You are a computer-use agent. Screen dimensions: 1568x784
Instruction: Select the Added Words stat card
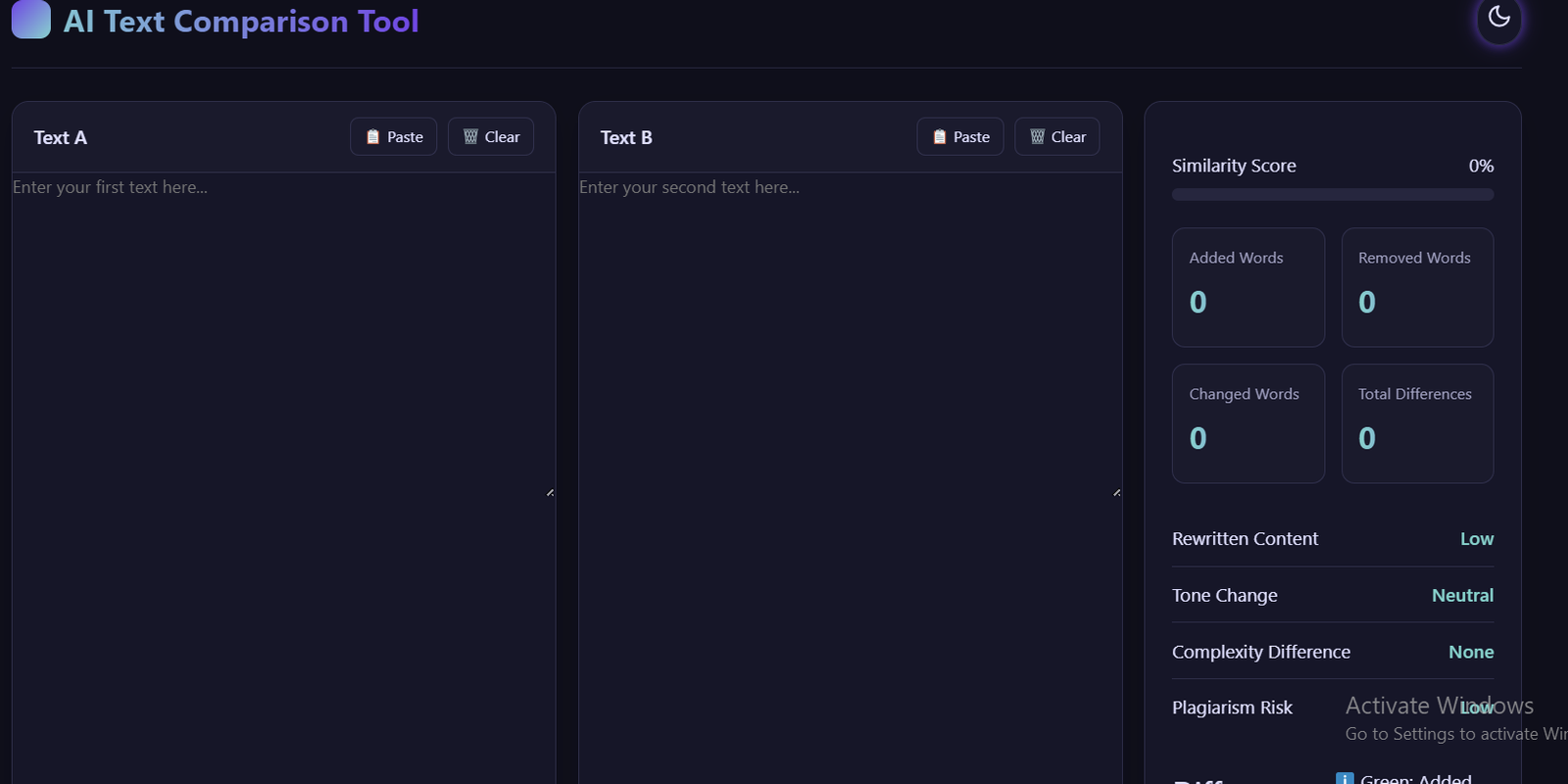pyautogui.click(x=1248, y=287)
